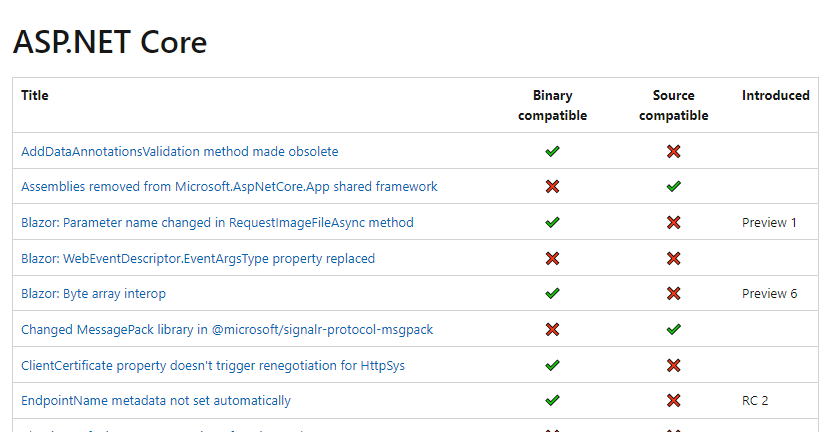Click the ASP.NET Core heading
The width and height of the screenshot is (835, 432).
(x=110, y=42)
